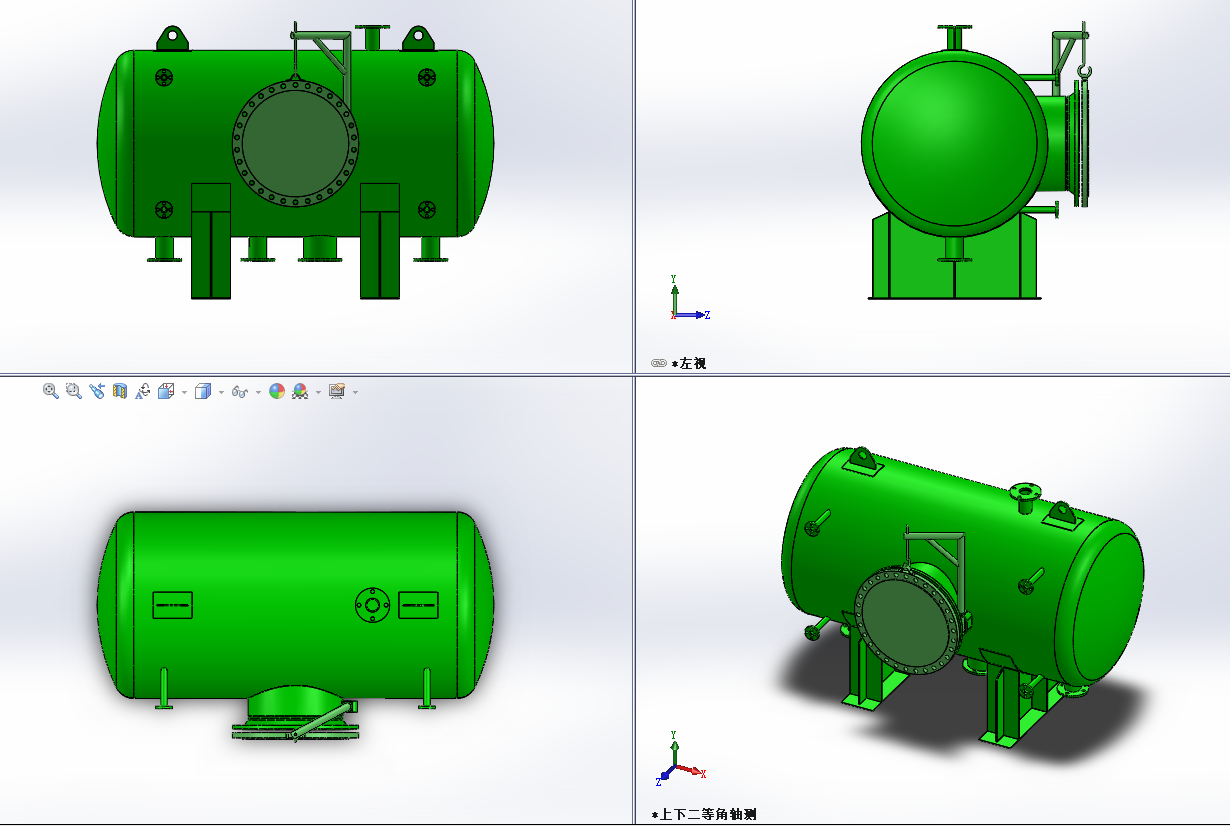1230x826 pixels.
Task: Click the *左视 view label
Action: pos(689,363)
